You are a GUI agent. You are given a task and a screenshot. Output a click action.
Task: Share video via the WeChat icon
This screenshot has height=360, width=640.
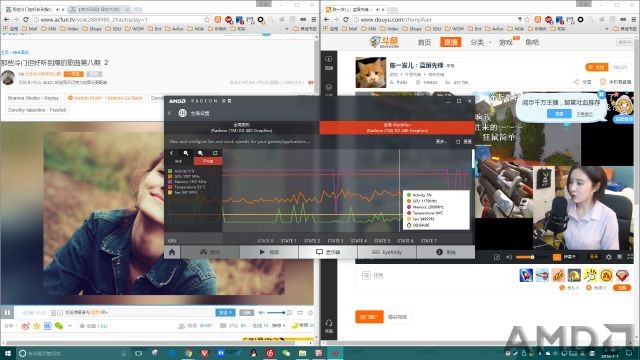59,326
